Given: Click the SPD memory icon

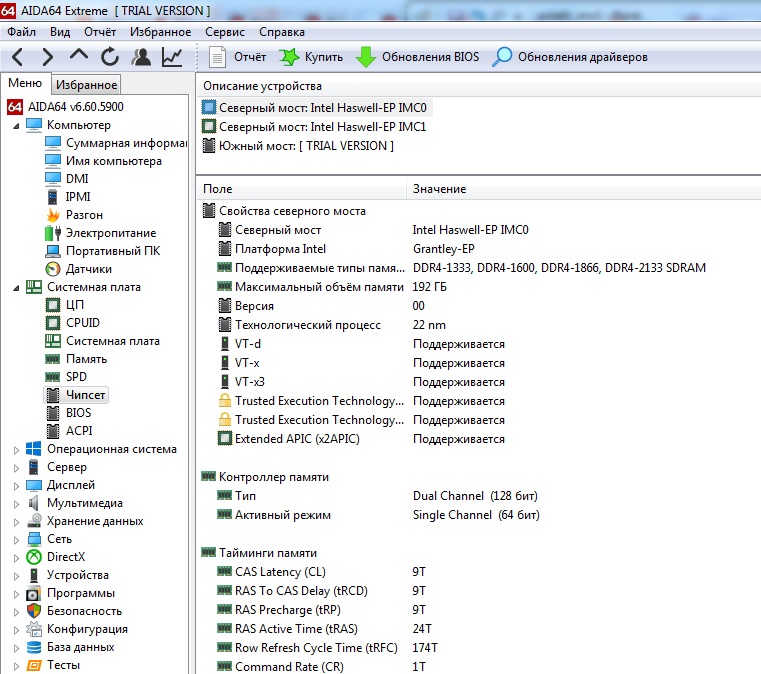Looking at the screenshot, I should coord(53,377).
